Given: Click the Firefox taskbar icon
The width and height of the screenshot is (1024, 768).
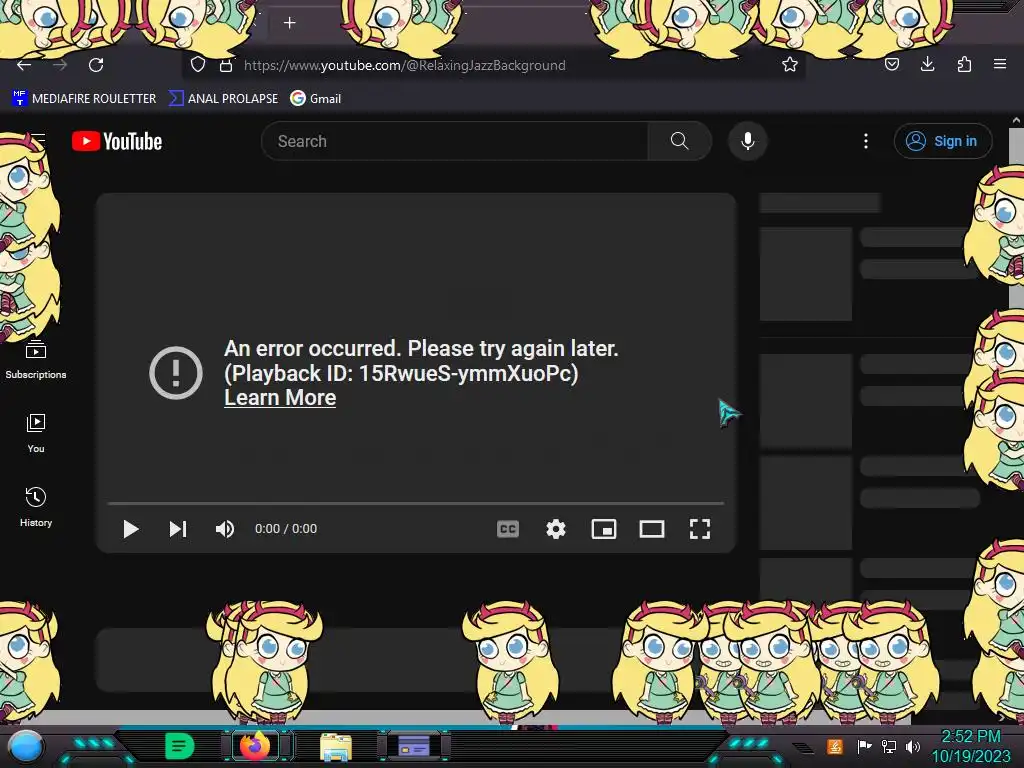Looking at the screenshot, I should (255, 746).
